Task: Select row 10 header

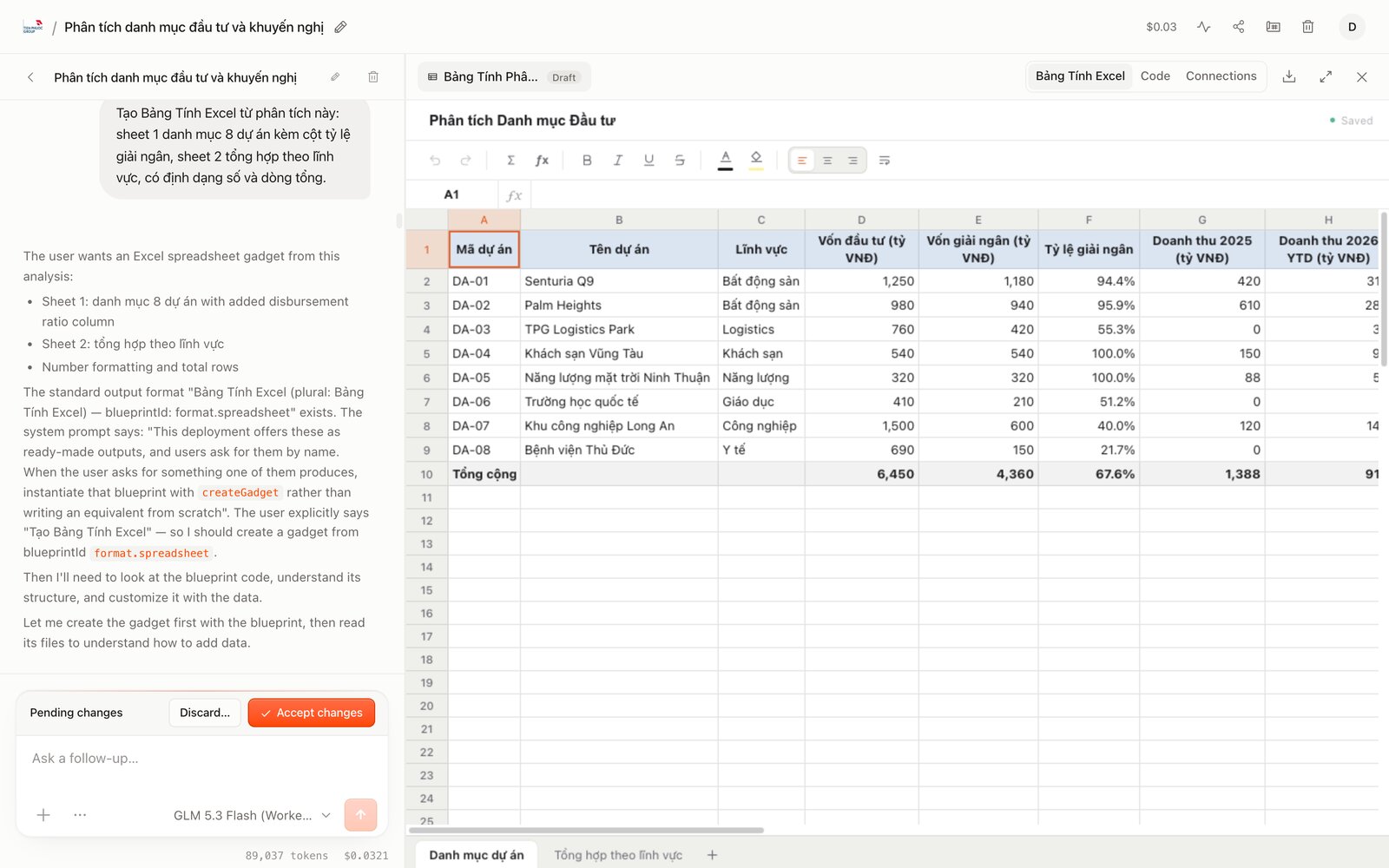Action: point(426,474)
